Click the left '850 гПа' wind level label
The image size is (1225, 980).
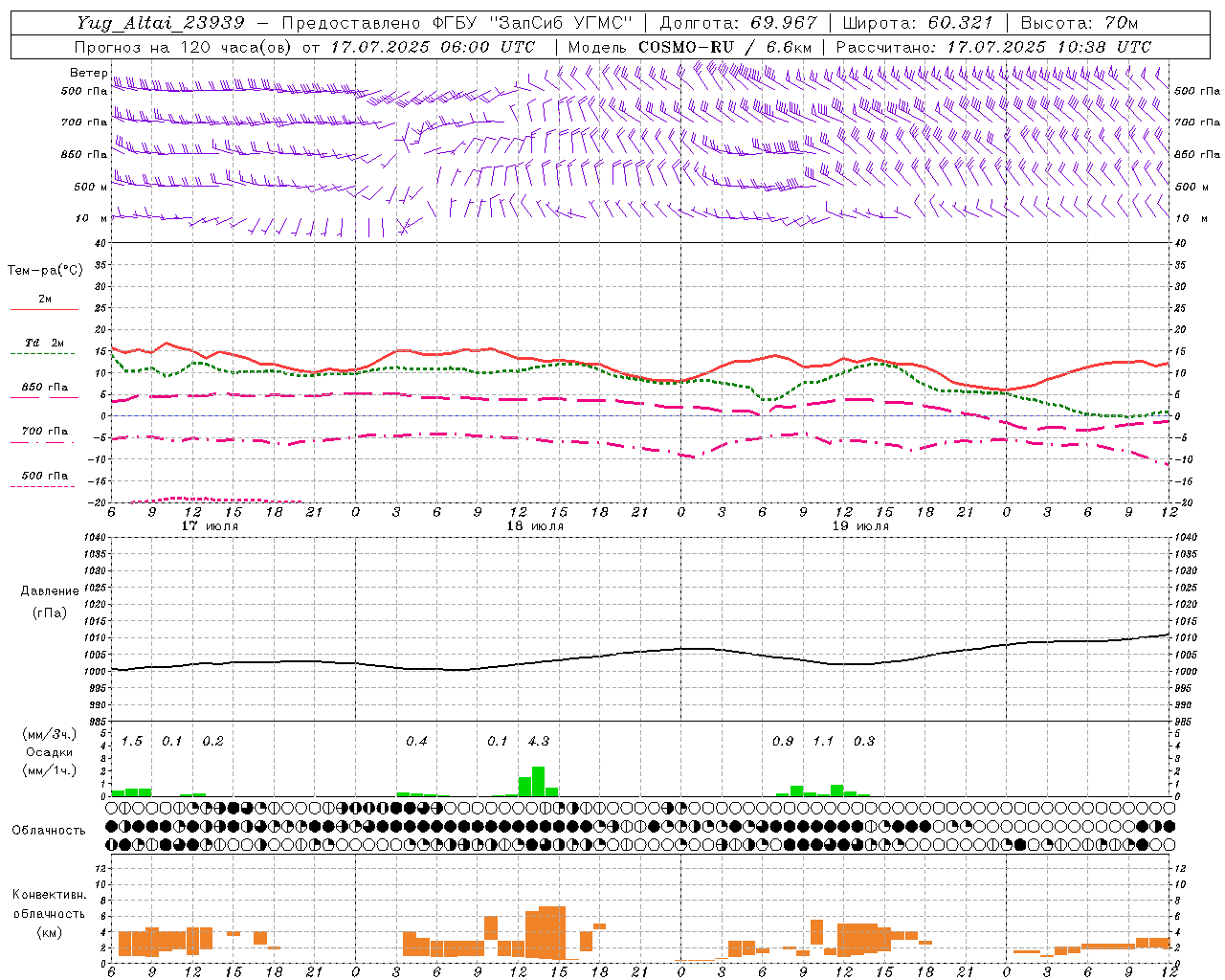pos(84,154)
